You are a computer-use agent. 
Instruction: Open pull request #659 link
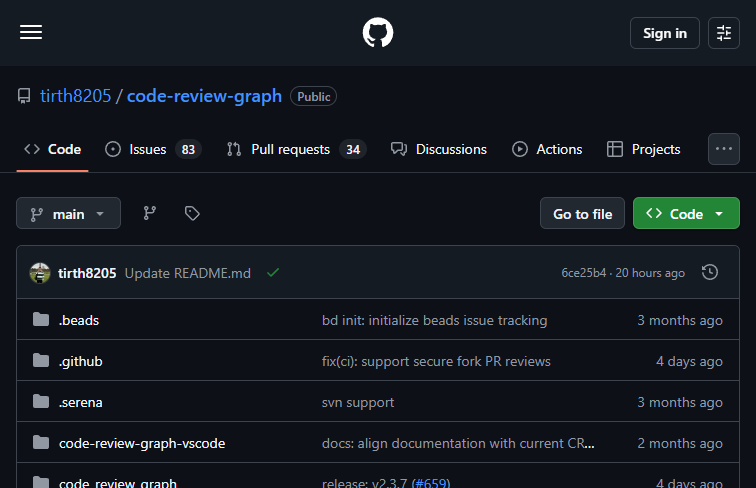pos(432,482)
